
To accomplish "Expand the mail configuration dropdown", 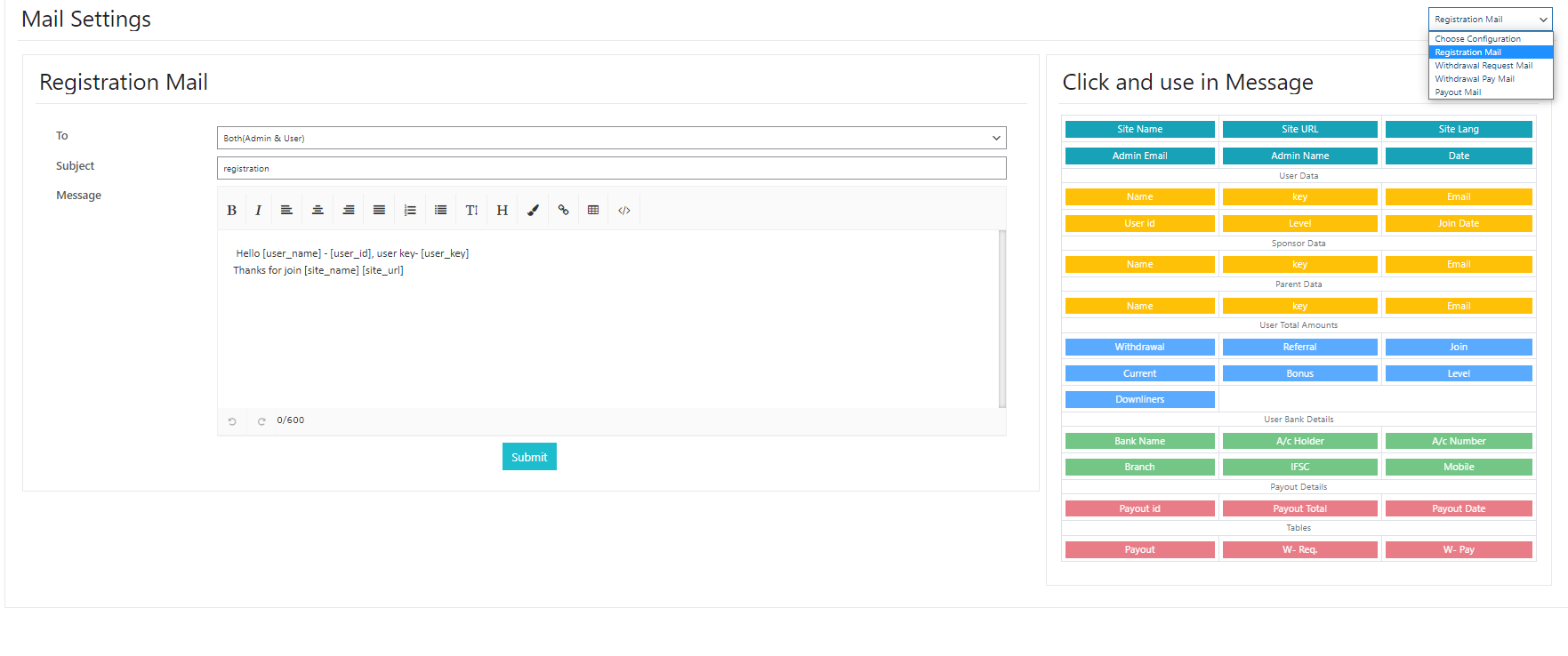I will click(x=1490, y=20).
